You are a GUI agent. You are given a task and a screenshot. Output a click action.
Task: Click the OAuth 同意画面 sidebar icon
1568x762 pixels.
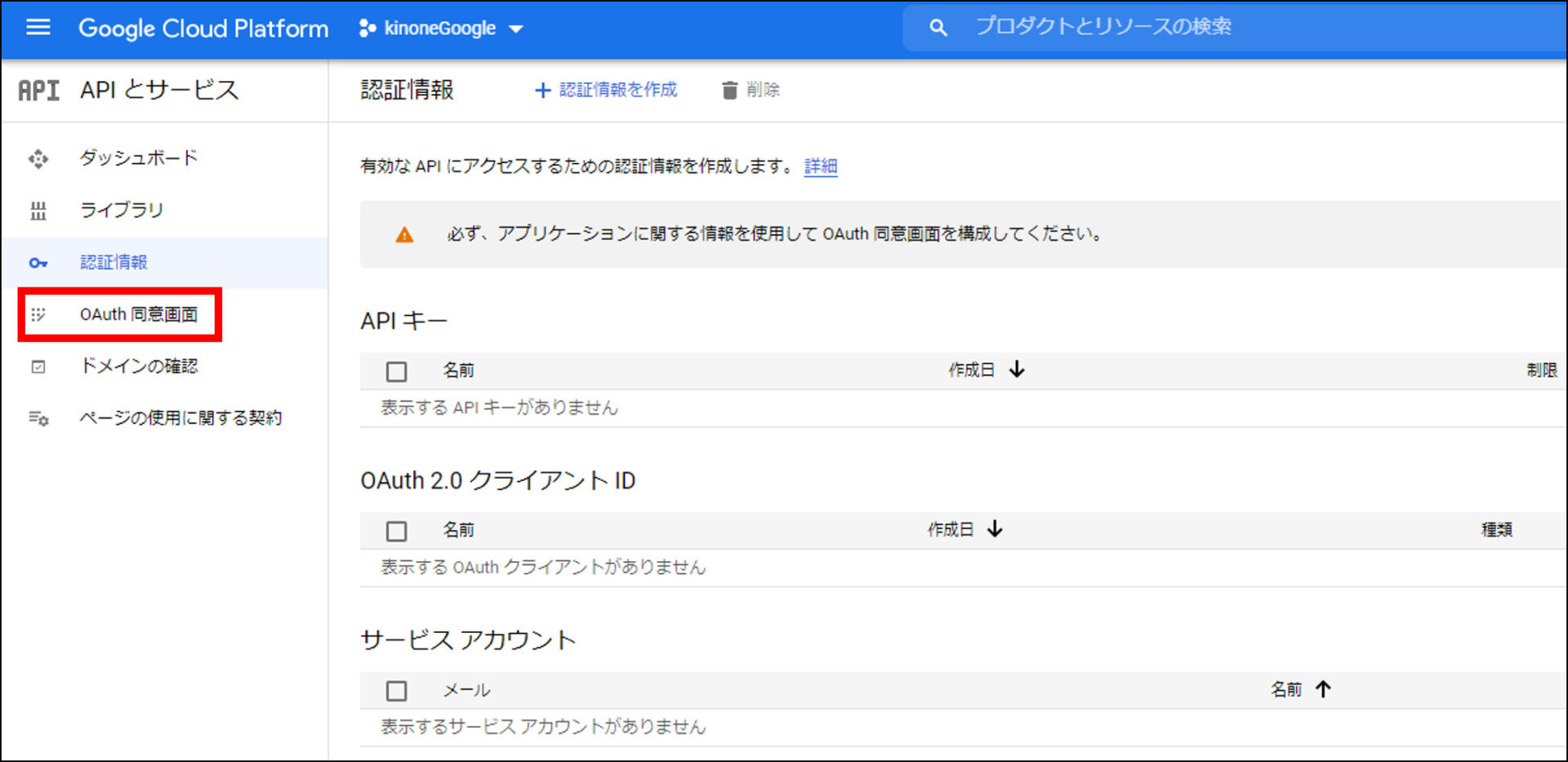(x=38, y=314)
